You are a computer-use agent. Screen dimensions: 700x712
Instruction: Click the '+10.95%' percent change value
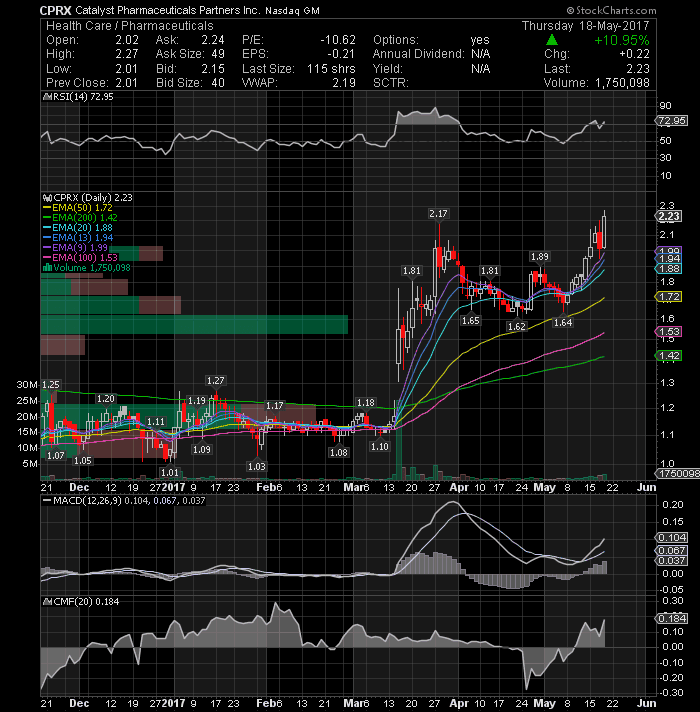click(621, 40)
